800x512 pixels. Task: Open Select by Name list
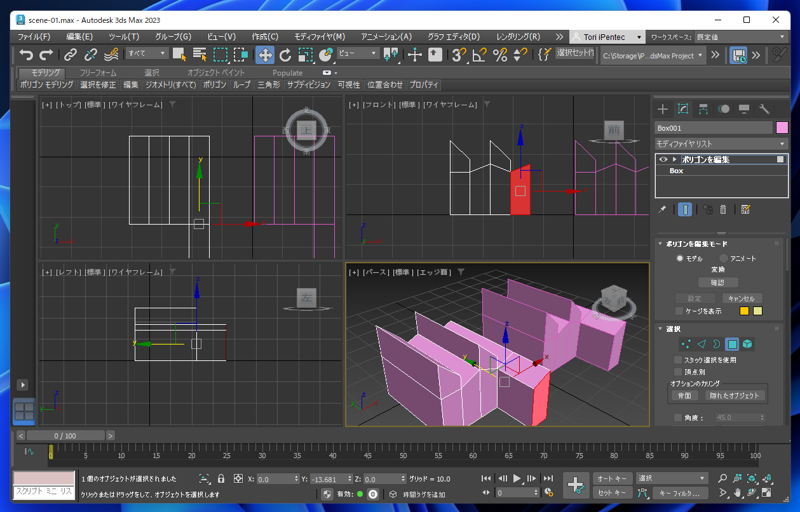pos(199,55)
